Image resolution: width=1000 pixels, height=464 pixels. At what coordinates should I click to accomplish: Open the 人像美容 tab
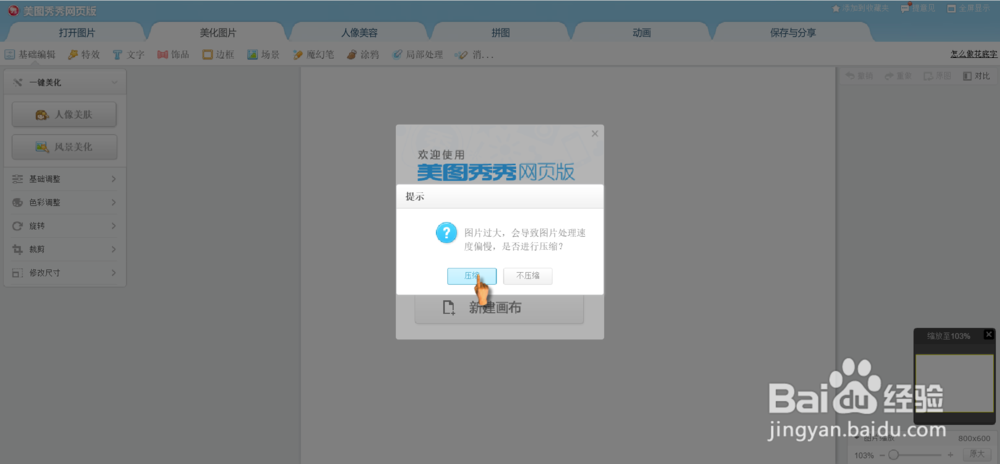[x=360, y=33]
